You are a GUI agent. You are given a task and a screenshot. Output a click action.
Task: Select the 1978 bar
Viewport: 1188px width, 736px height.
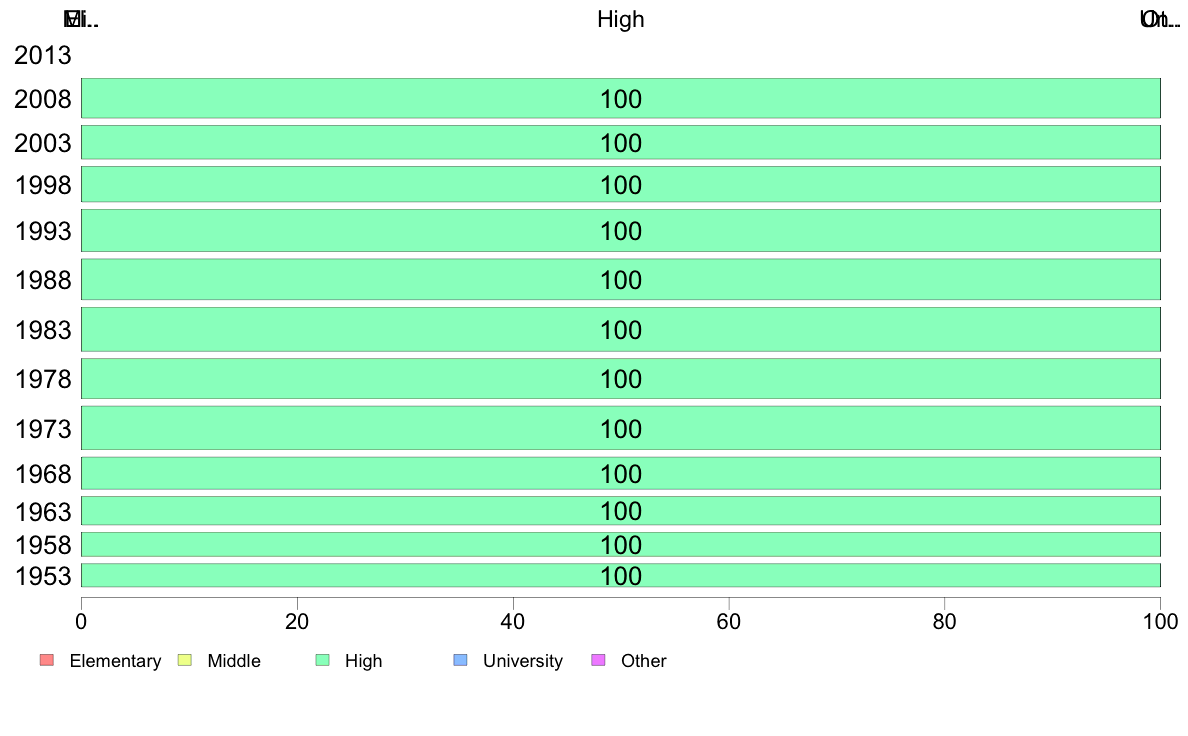(621, 378)
